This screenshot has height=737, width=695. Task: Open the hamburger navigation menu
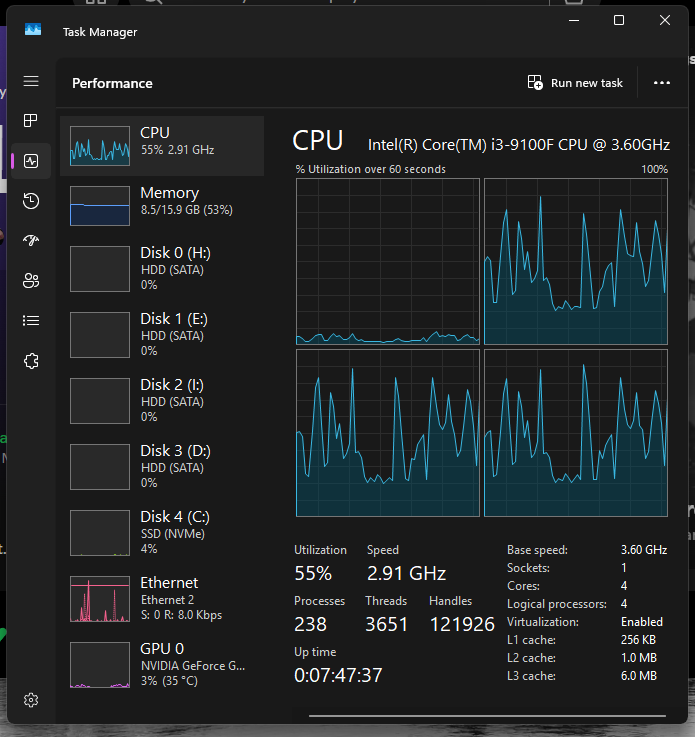[31, 81]
